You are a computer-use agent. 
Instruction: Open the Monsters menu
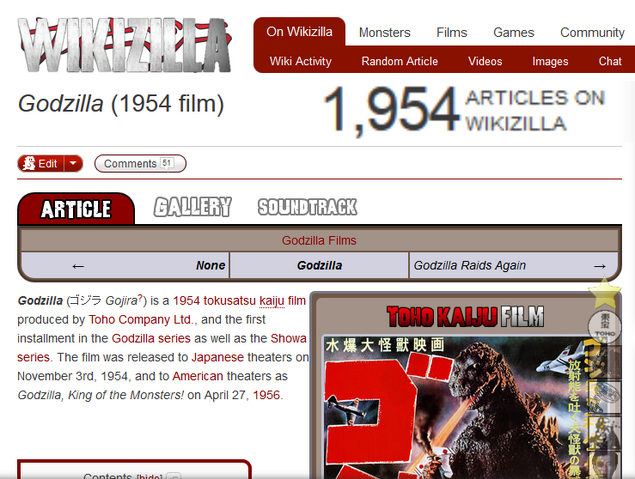[x=384, y=32]
